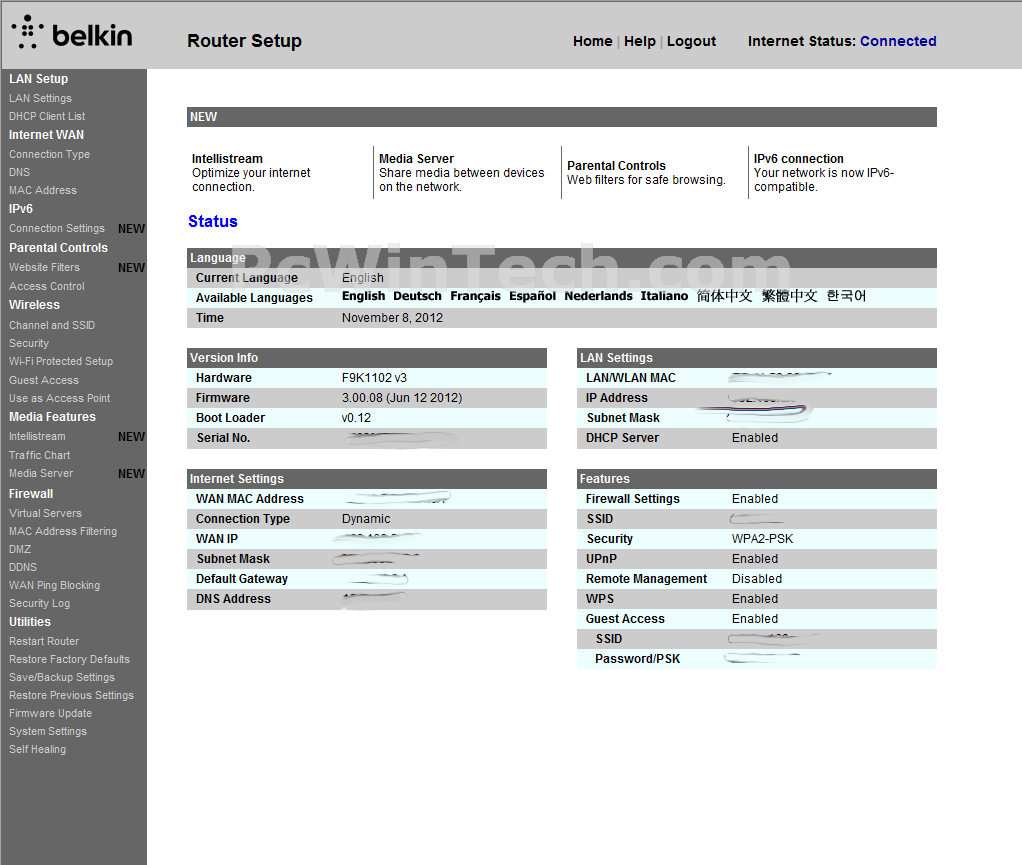Open IPv6 Connection Settings
The width and height of the screenshot is (1022, 865).
[57, 228]
